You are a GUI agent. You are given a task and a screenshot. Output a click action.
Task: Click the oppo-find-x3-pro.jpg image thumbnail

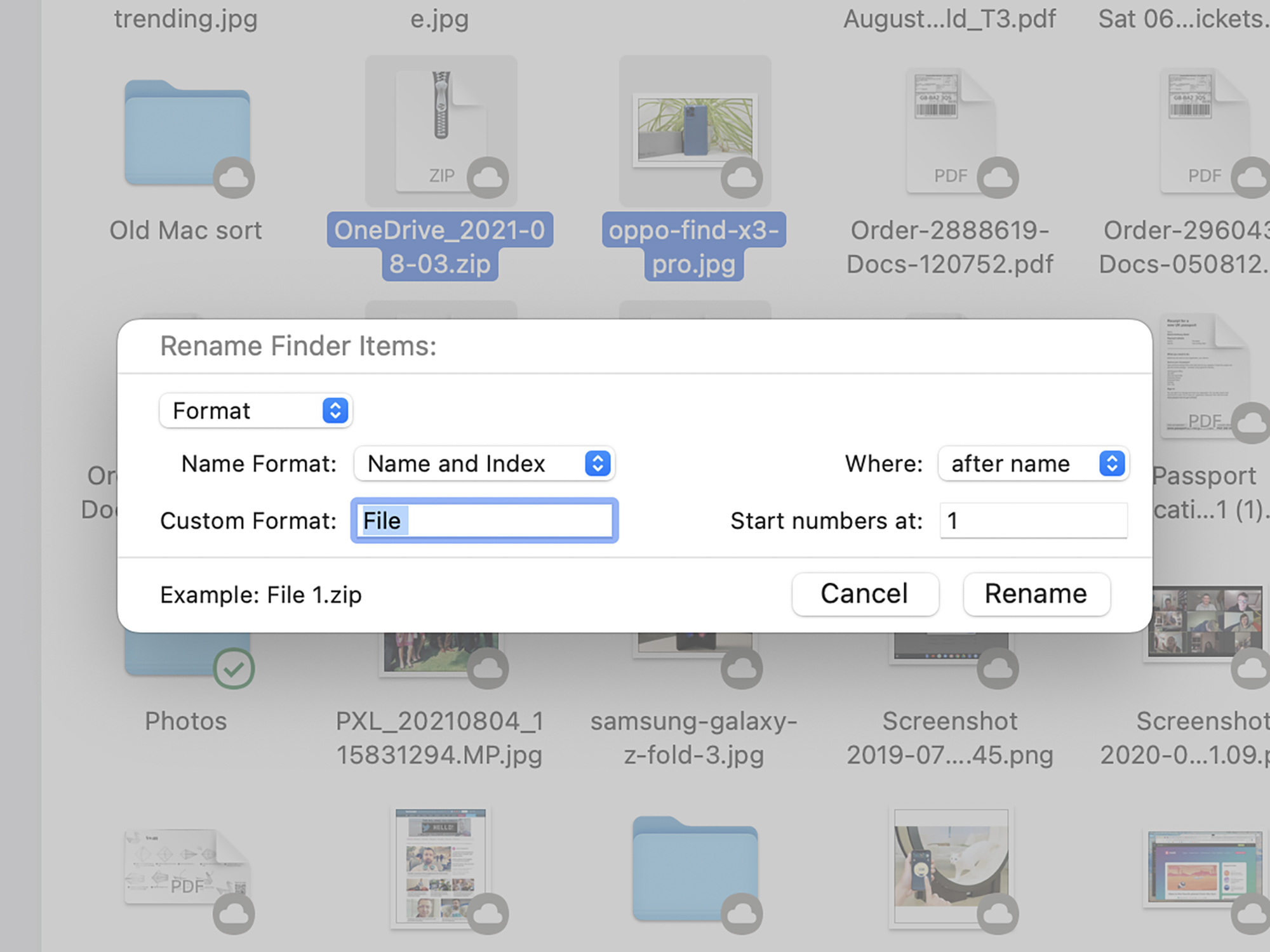coord(695,130)
